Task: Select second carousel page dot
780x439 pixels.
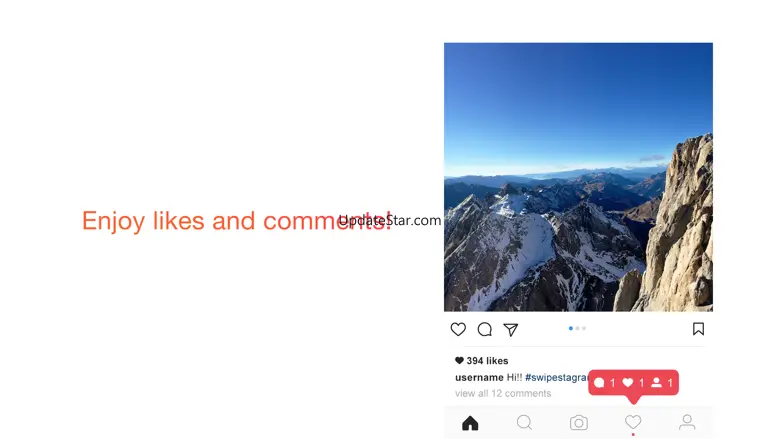Action: click(x=578, y=328)
